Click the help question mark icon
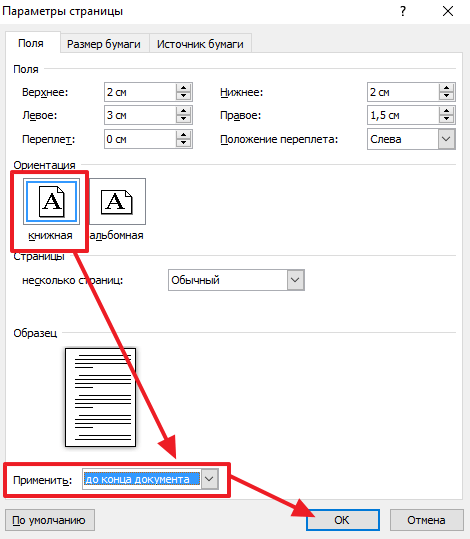 [x=403, y=11]
